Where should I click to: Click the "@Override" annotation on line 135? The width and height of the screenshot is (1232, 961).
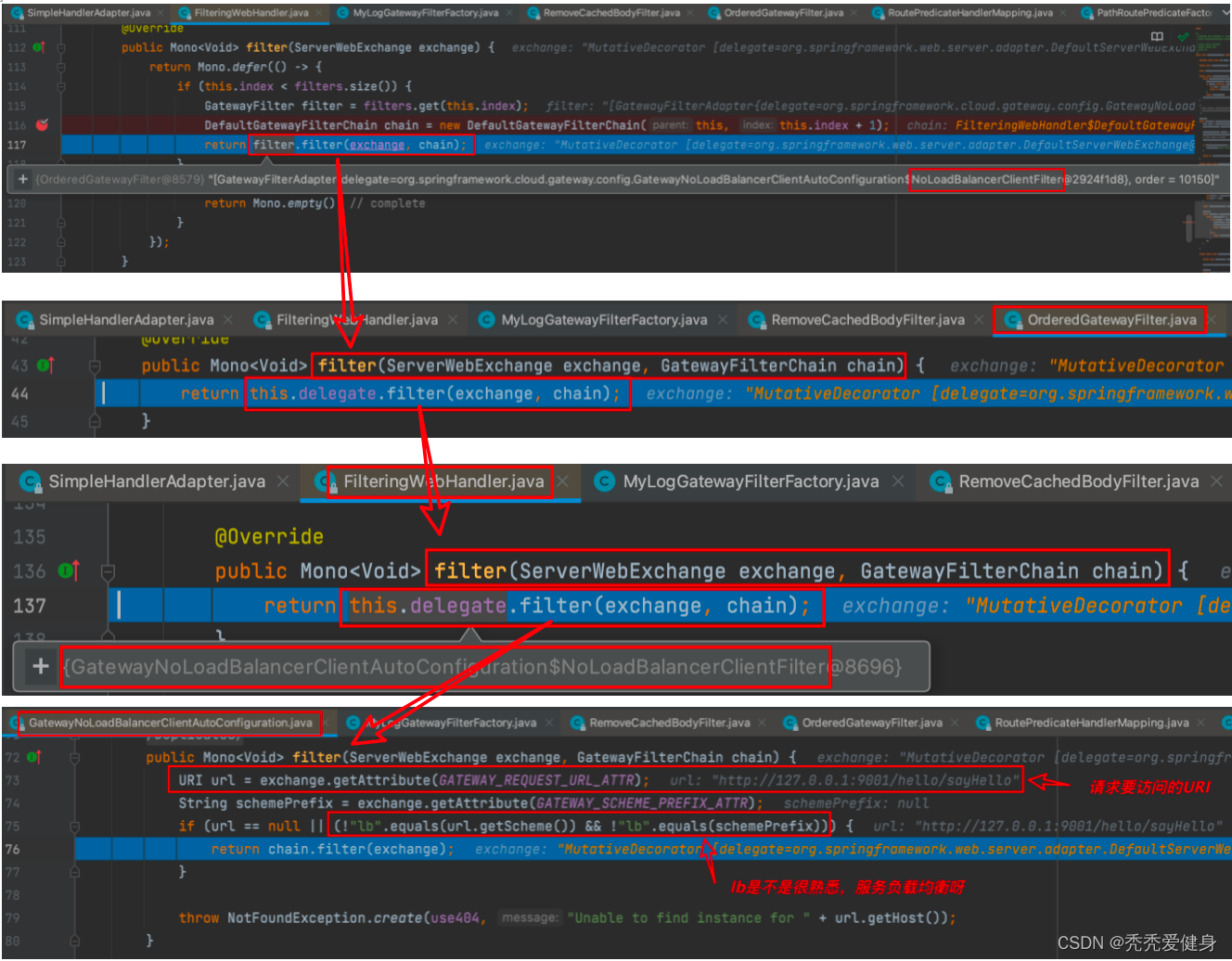click(269, 537)
